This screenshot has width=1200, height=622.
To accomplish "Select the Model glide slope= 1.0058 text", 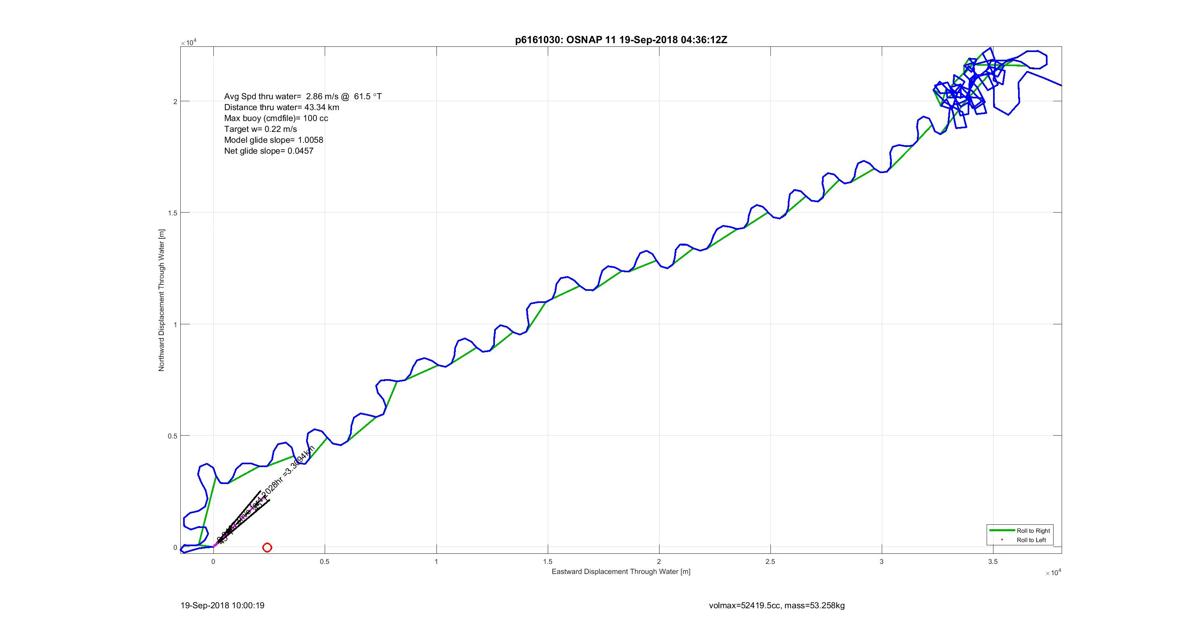I will click(x=273, y=140).
